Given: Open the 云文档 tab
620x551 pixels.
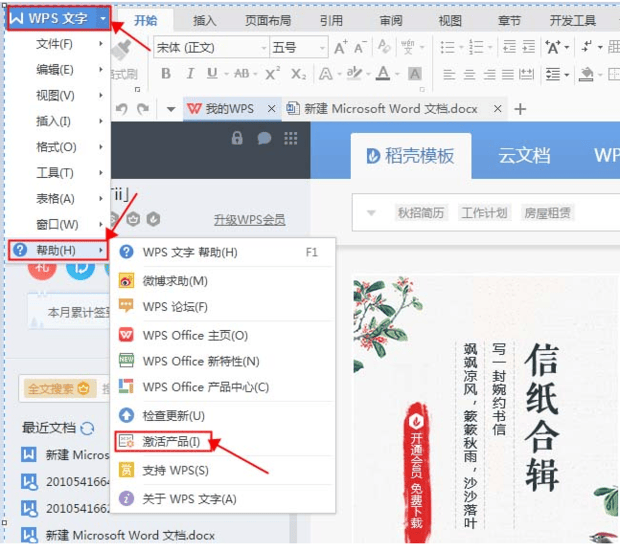Looking at the screenshot, I should point(524,155).
